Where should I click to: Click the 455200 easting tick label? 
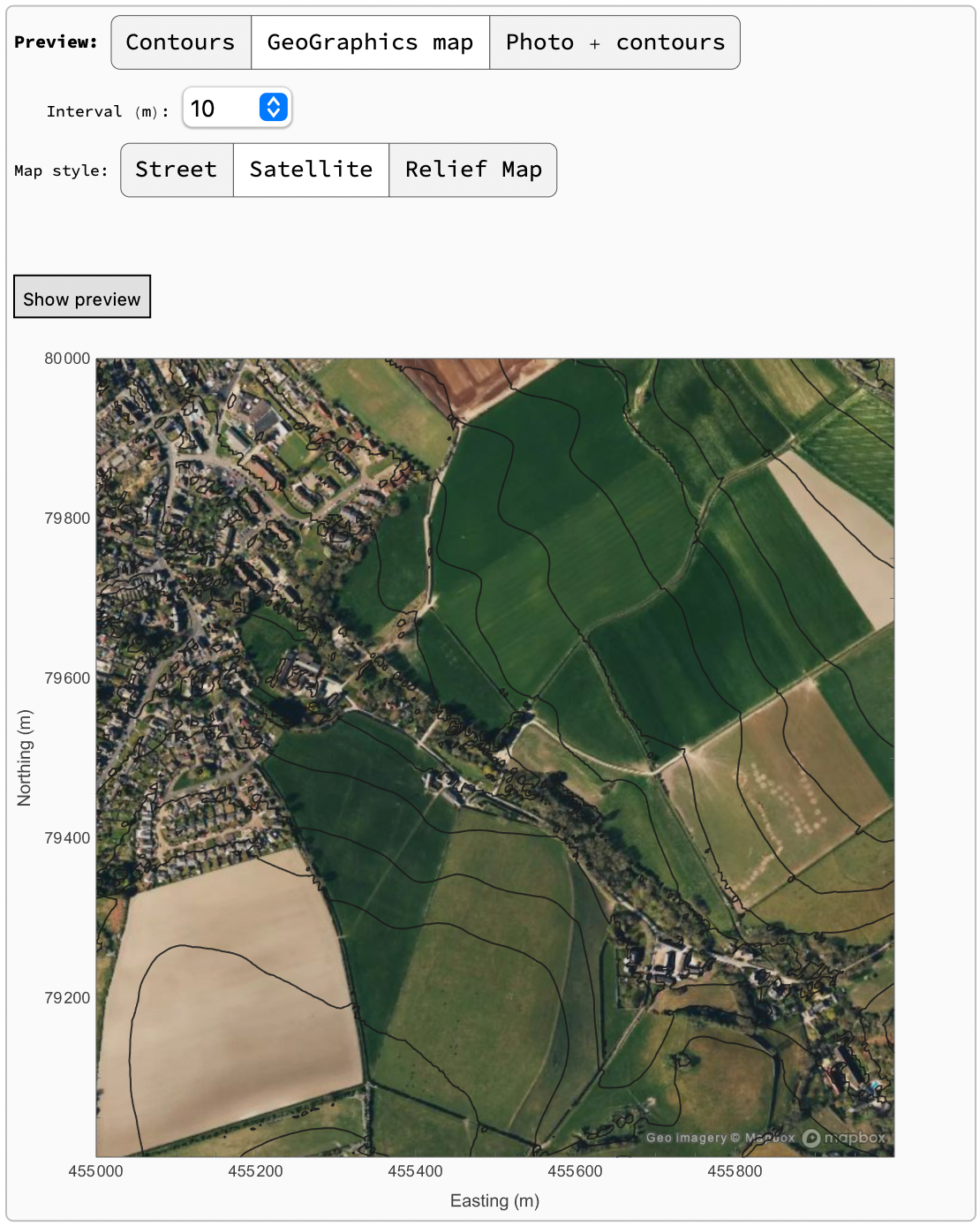256,1171
